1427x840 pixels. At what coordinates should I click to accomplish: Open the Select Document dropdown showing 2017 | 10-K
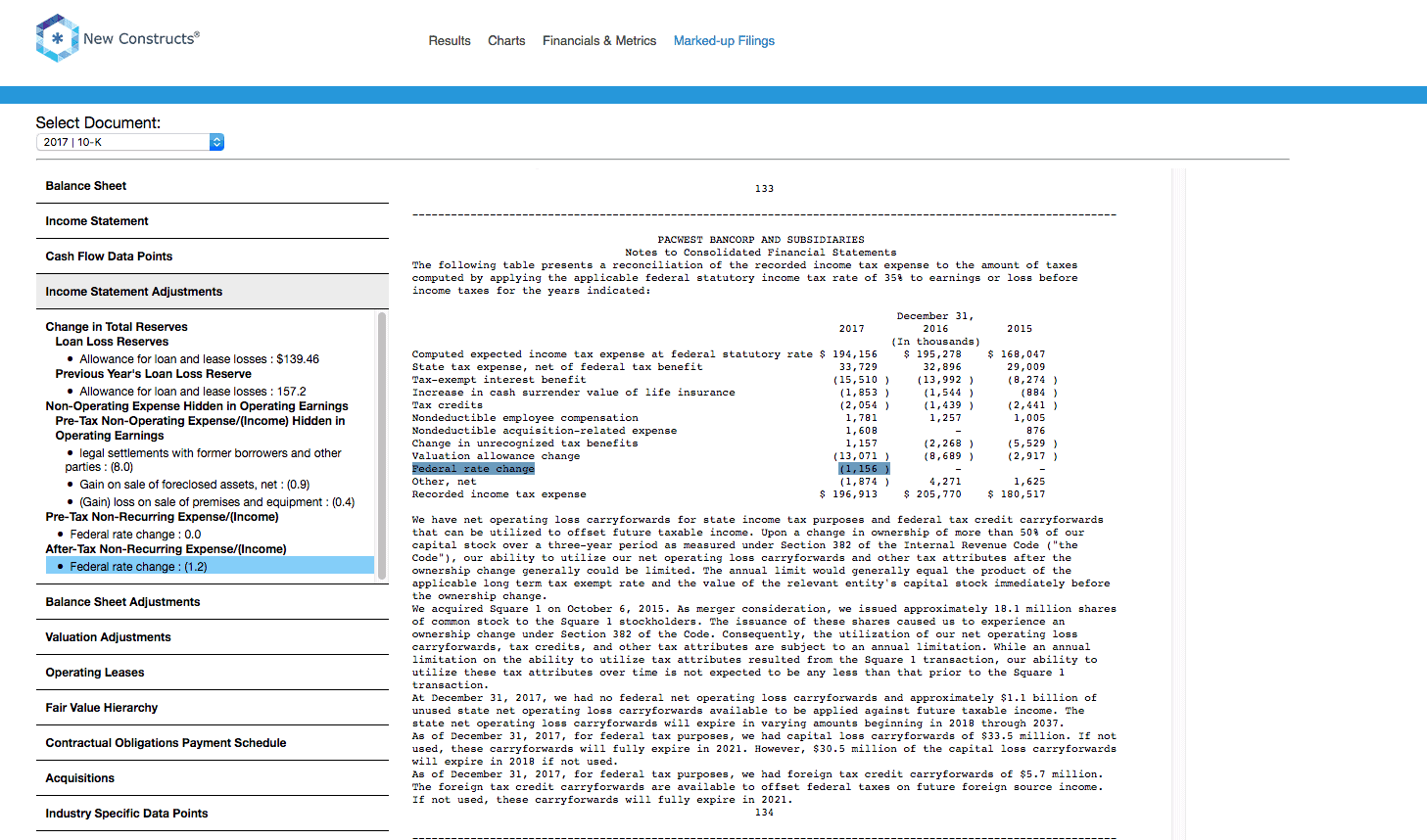[x=130, y=142]
